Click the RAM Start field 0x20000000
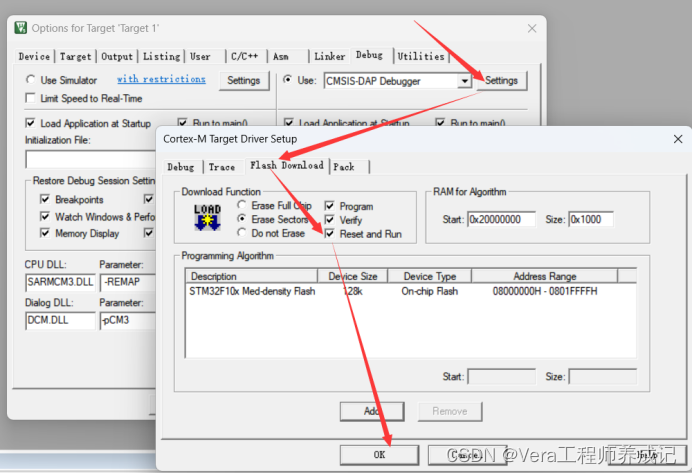Viewport: 692px width, 474px height. pos(501,219)
